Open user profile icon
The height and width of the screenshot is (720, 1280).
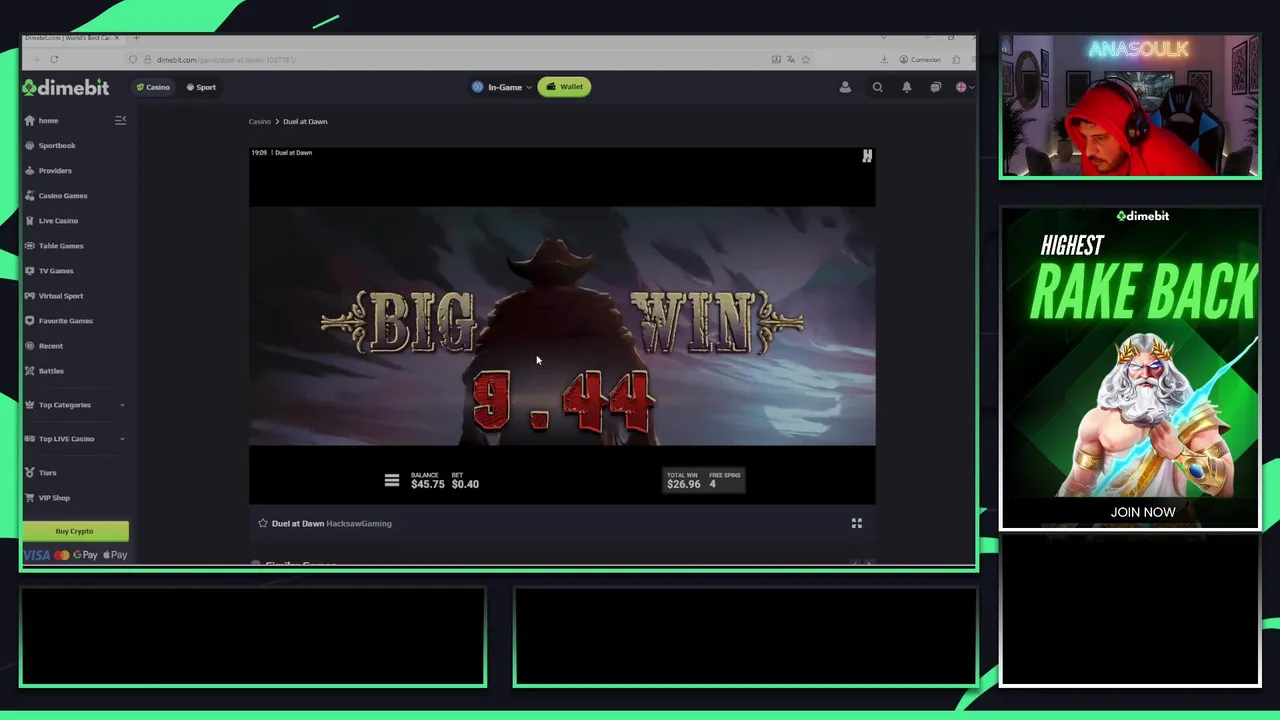845,87
